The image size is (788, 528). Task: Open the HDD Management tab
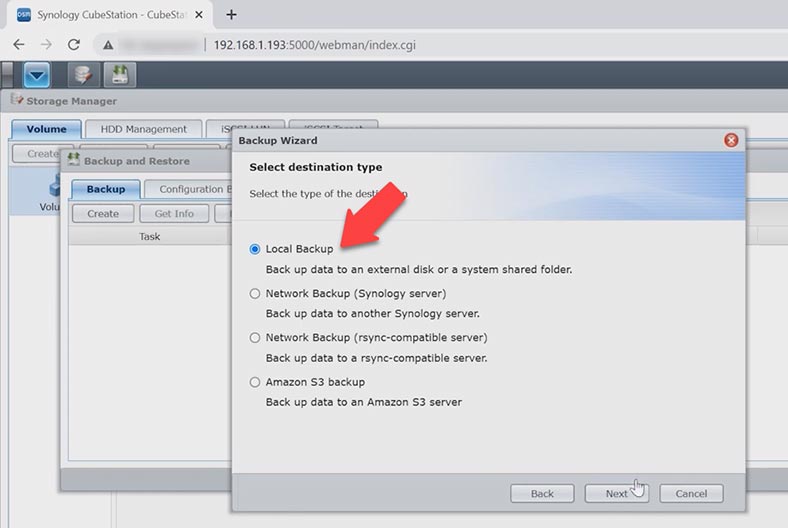[144, 129]
